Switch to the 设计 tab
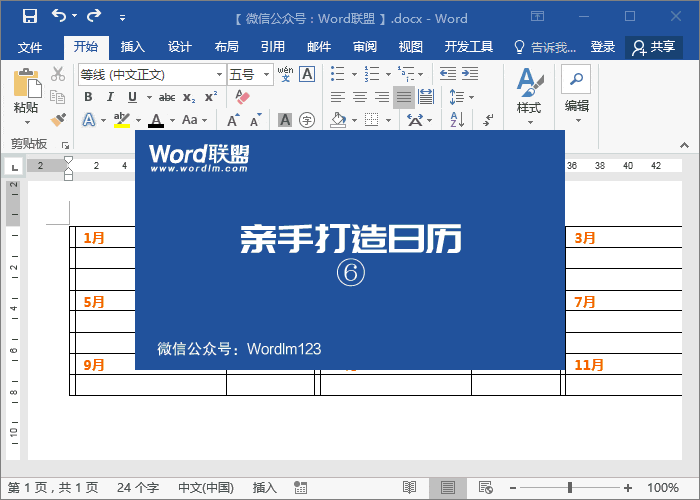Image resolution: width=700 pixels, height=500 pixels. click(x=179, y=46)
